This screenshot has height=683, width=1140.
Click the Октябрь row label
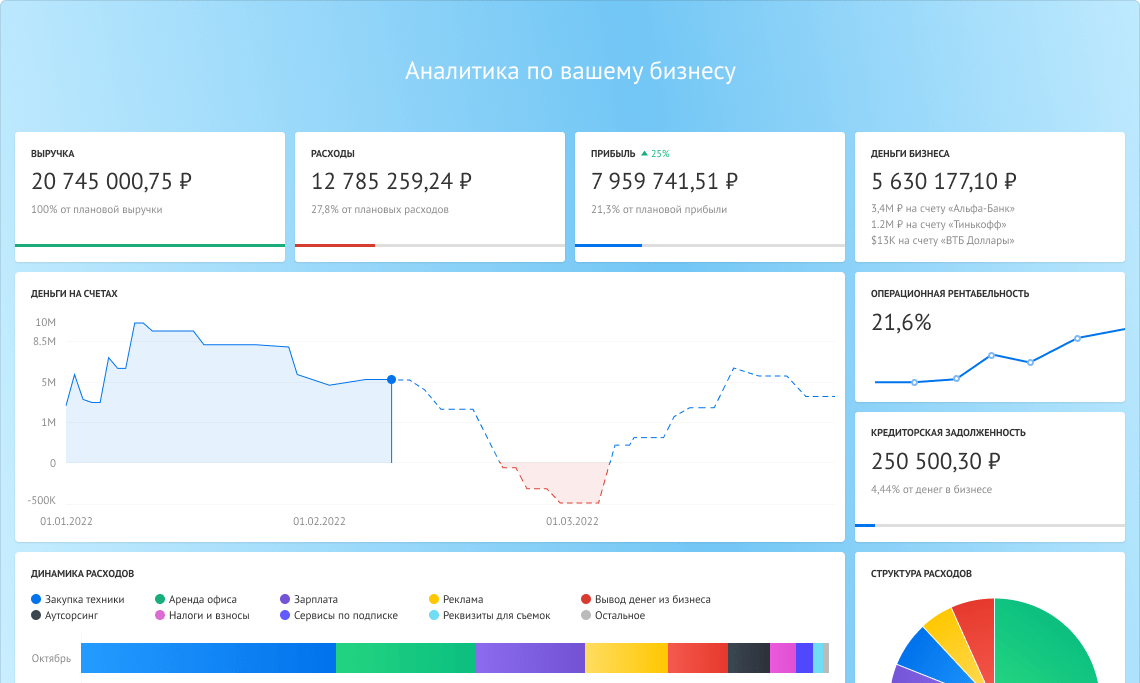pos(51,658)
